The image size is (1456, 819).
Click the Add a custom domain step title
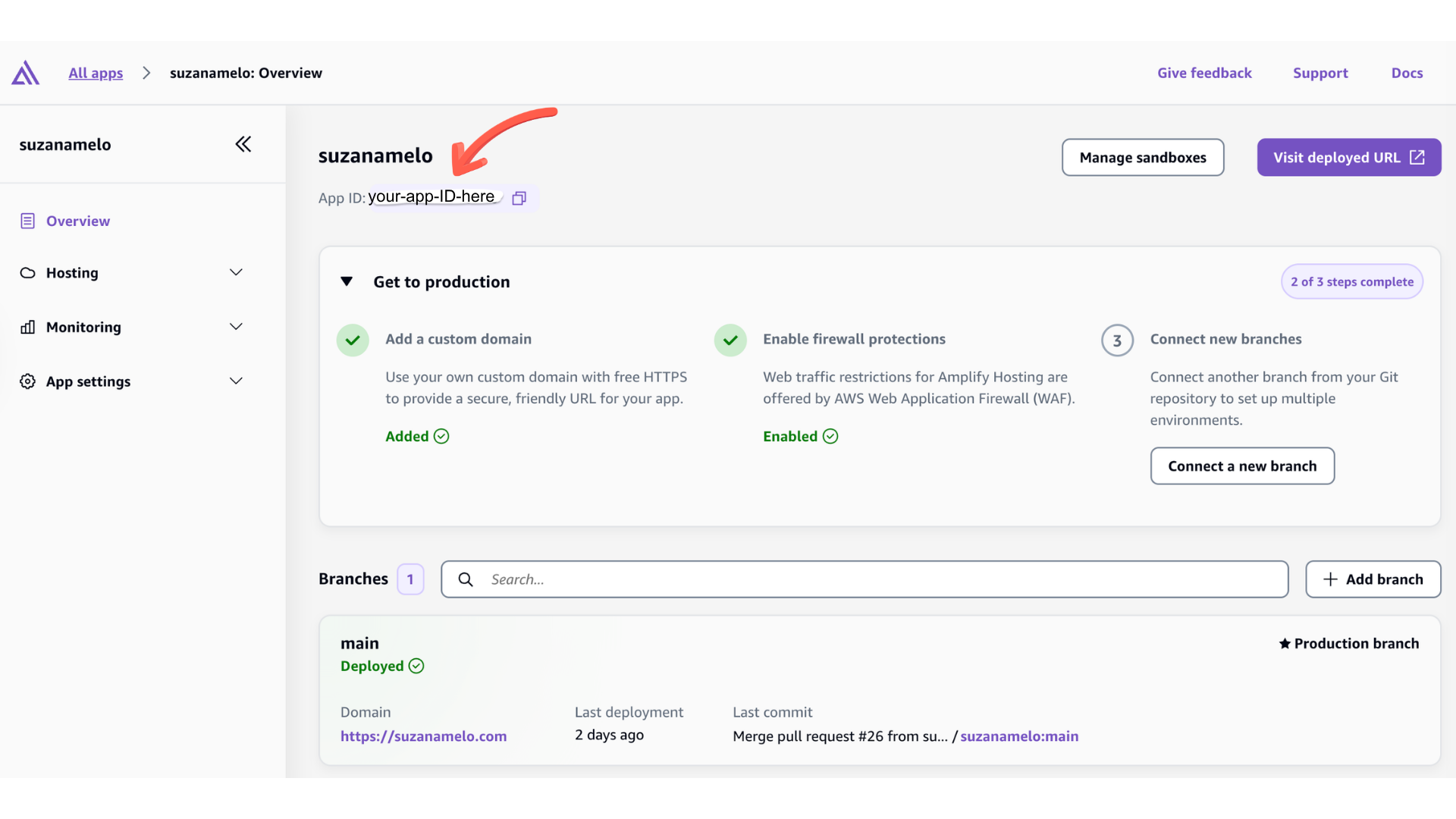coord(458,339)
